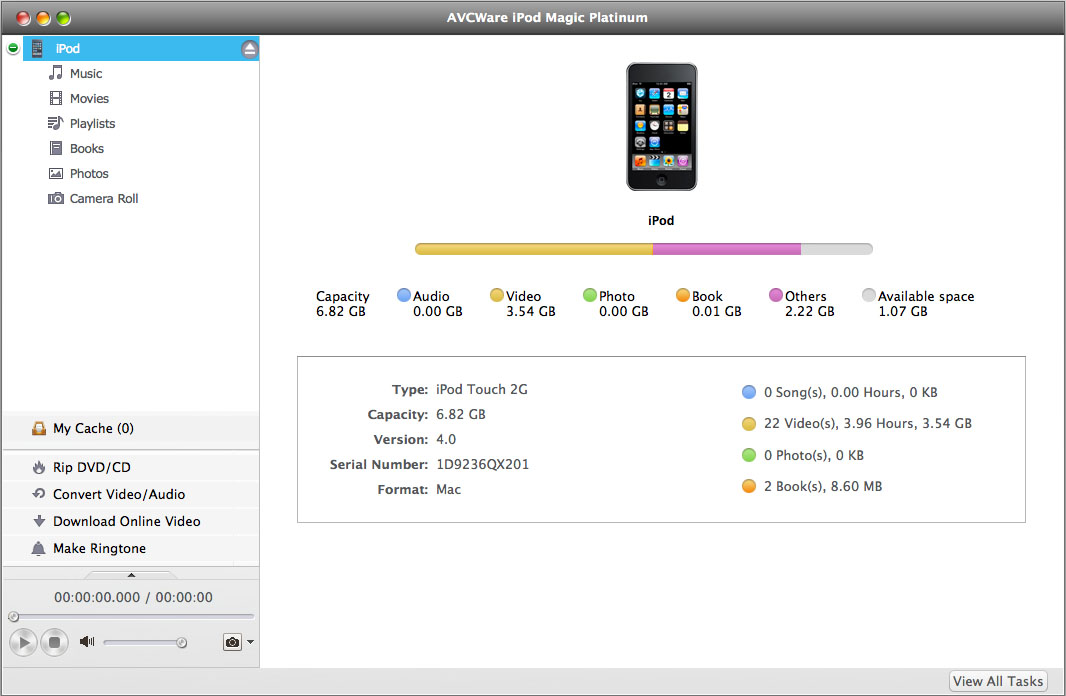Mute the volume speaker icon

[87, 641]
